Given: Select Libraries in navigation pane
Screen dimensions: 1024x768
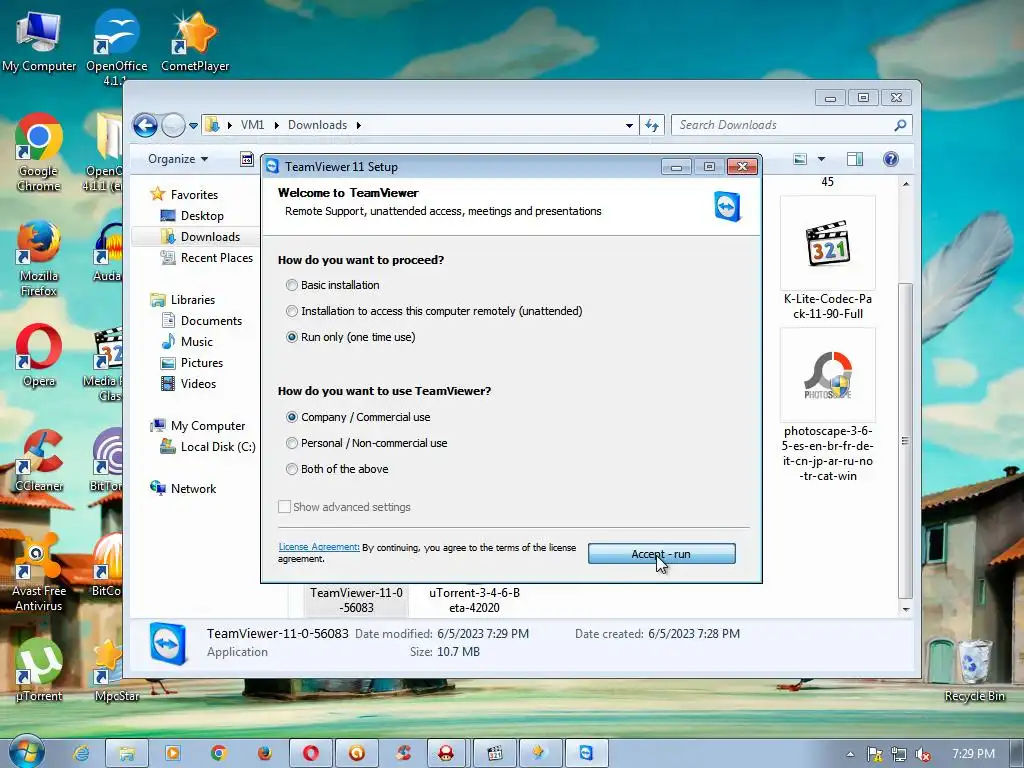Looking at the screenshot, I should click(183, 300).
